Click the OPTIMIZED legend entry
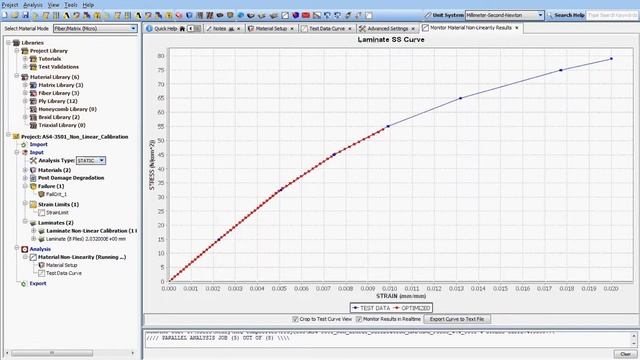Image resolution: width=640 pixels, height=360 pixels. pyautogui.click(x=412, y=308)
